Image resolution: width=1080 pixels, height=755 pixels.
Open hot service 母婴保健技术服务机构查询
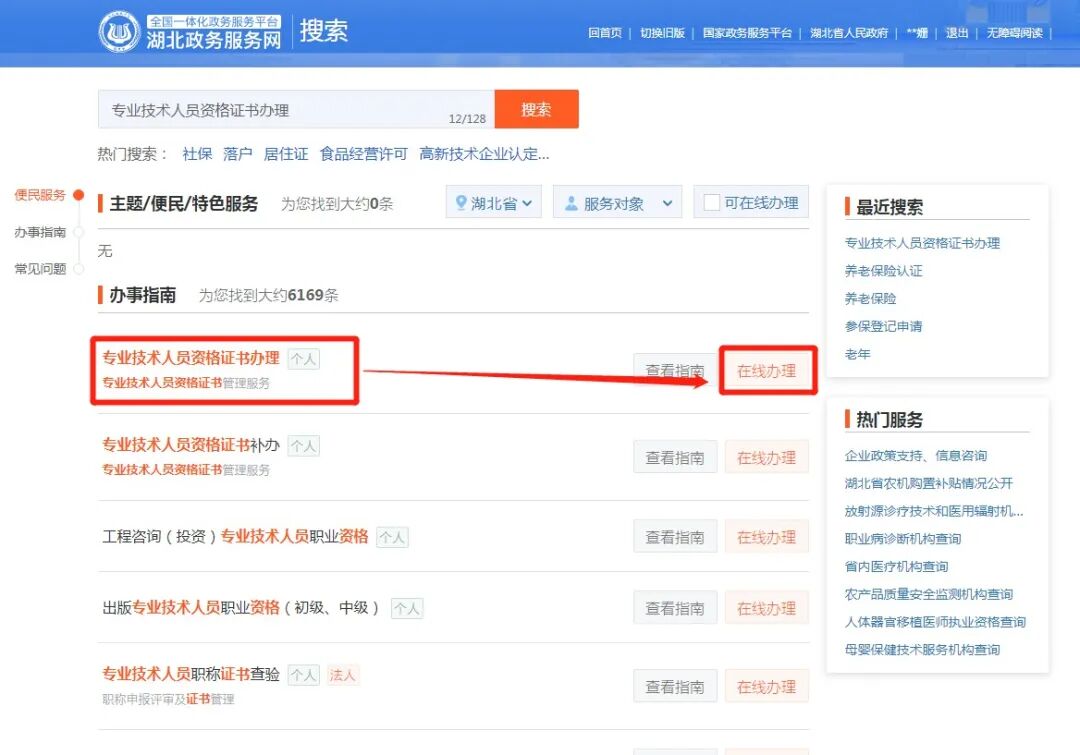point(922,650)
